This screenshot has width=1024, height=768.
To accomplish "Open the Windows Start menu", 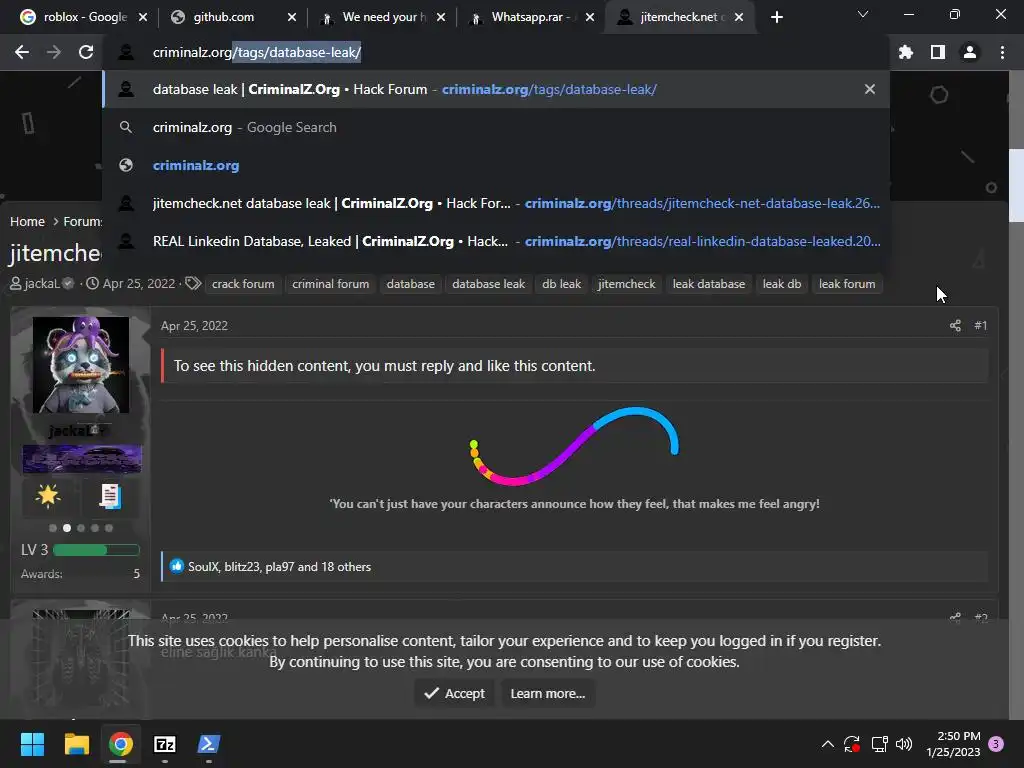I will (32, 744).
